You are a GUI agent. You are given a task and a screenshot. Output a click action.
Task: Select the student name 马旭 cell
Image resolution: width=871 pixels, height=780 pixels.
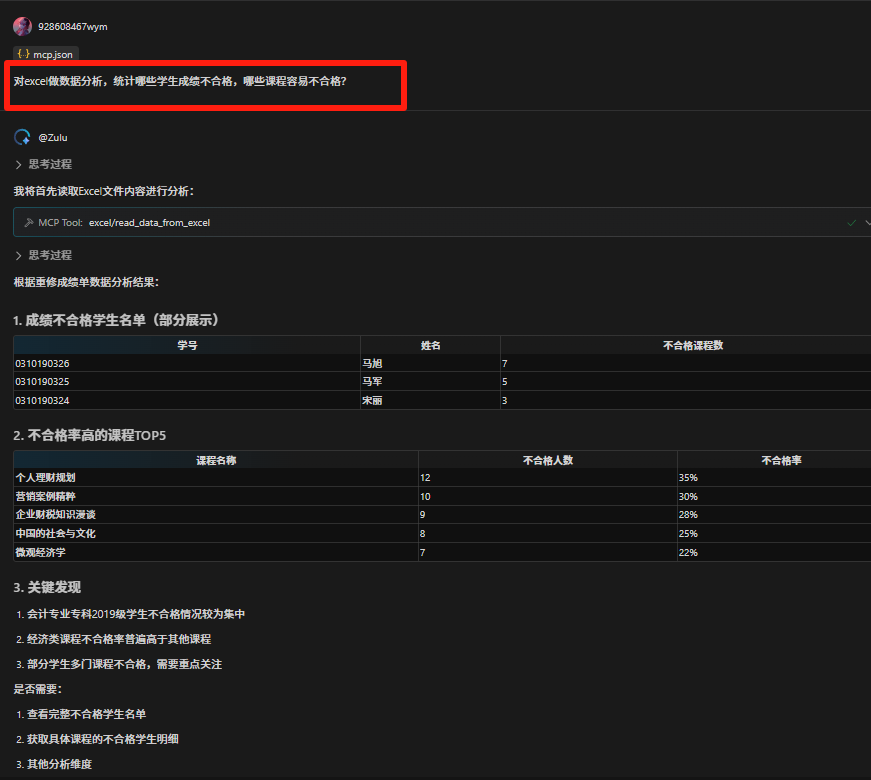(372, 362)
